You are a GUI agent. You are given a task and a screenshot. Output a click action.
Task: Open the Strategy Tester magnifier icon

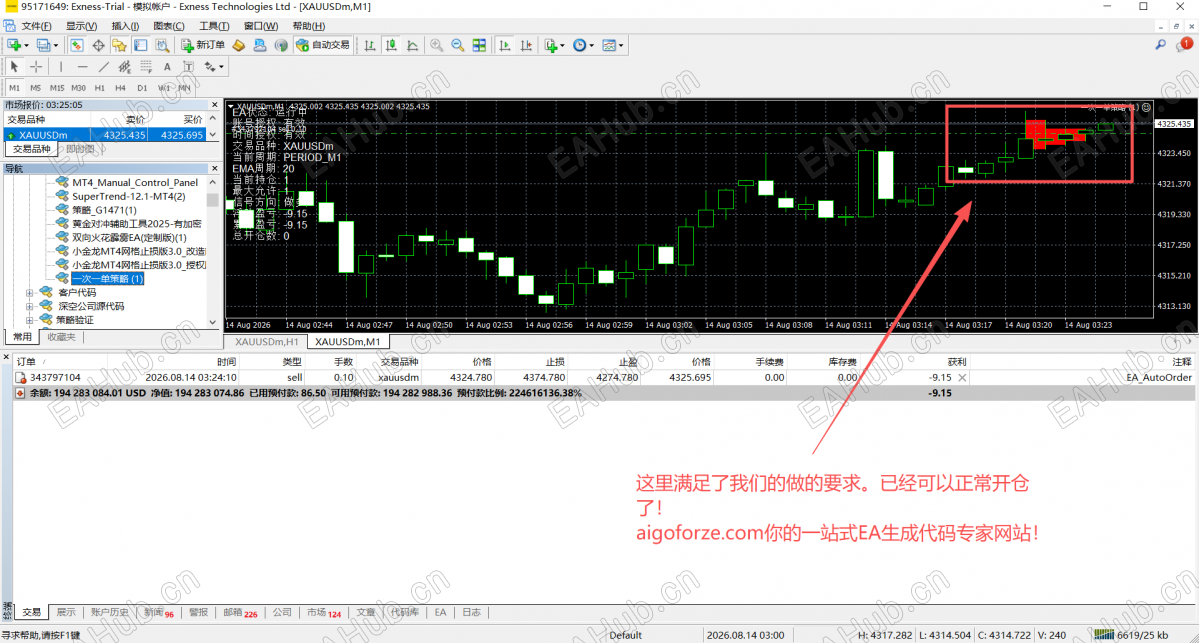click(162, 45)
